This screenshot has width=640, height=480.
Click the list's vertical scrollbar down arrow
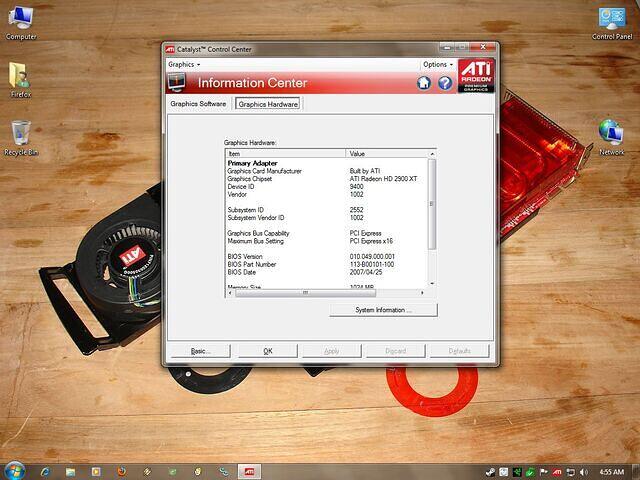[432, 284]
